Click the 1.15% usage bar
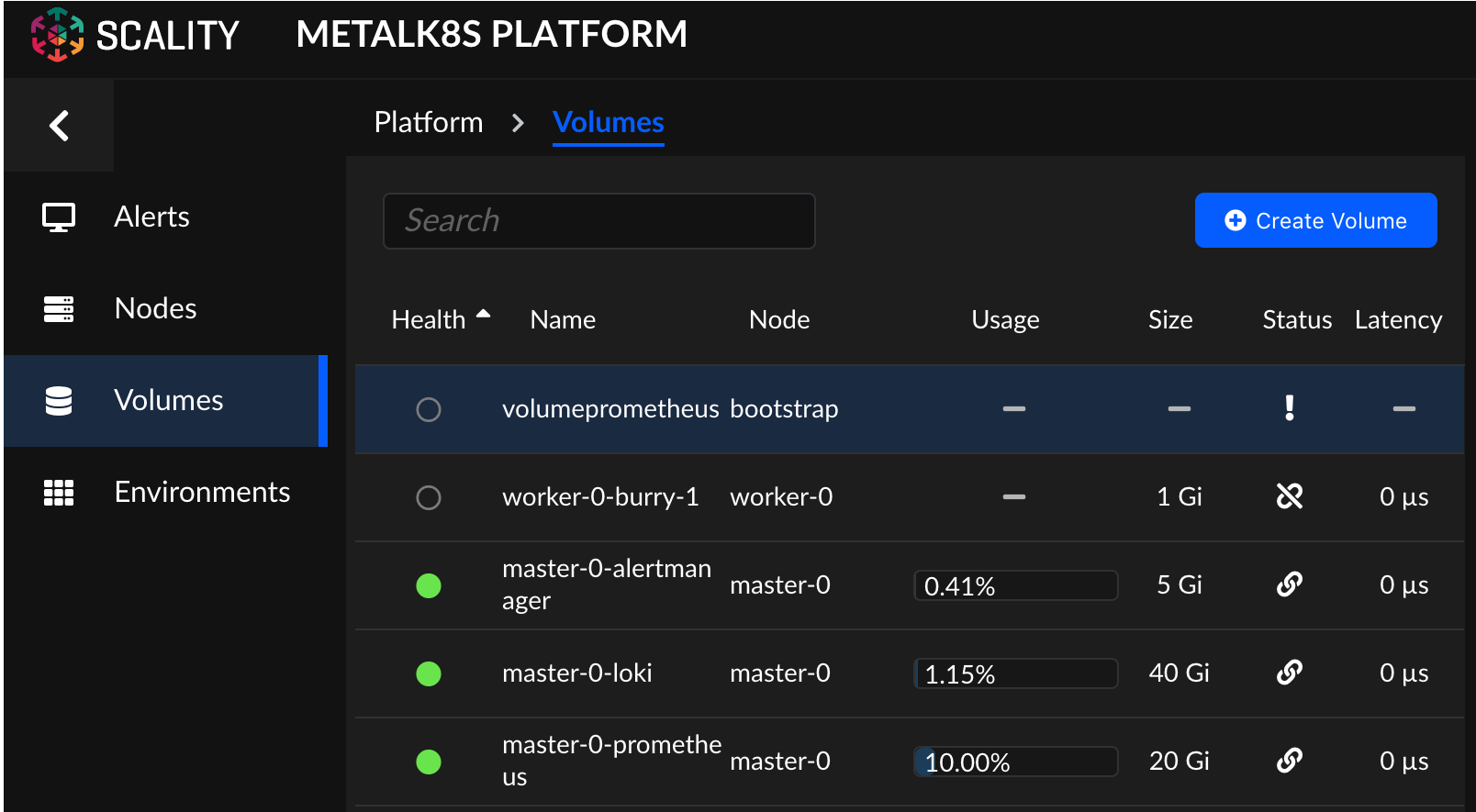The width and height of the screenshot is (1476, 812). point(1016,673)
